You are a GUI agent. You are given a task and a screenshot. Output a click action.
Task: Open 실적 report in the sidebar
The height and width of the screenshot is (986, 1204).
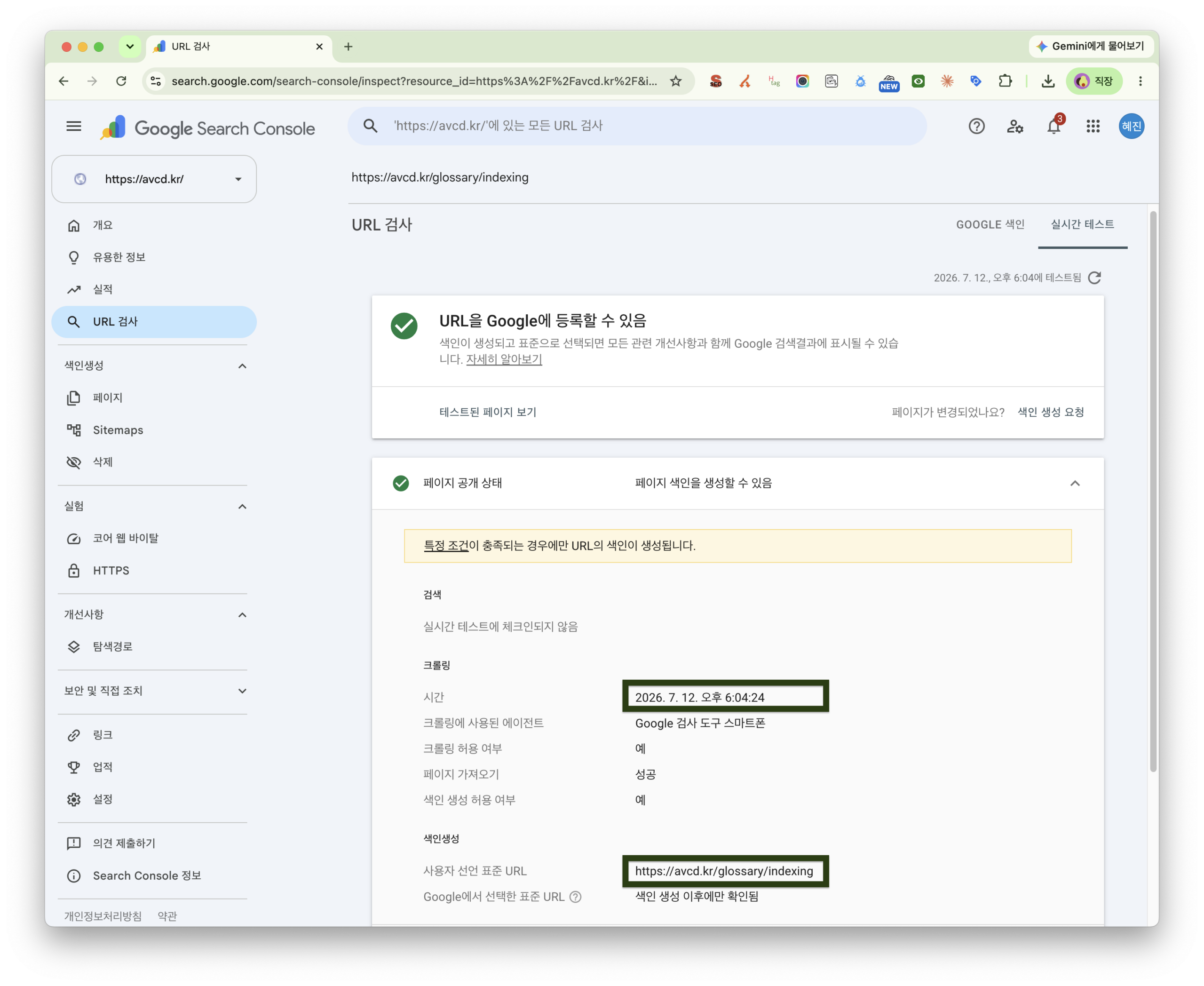coord(154,289)
